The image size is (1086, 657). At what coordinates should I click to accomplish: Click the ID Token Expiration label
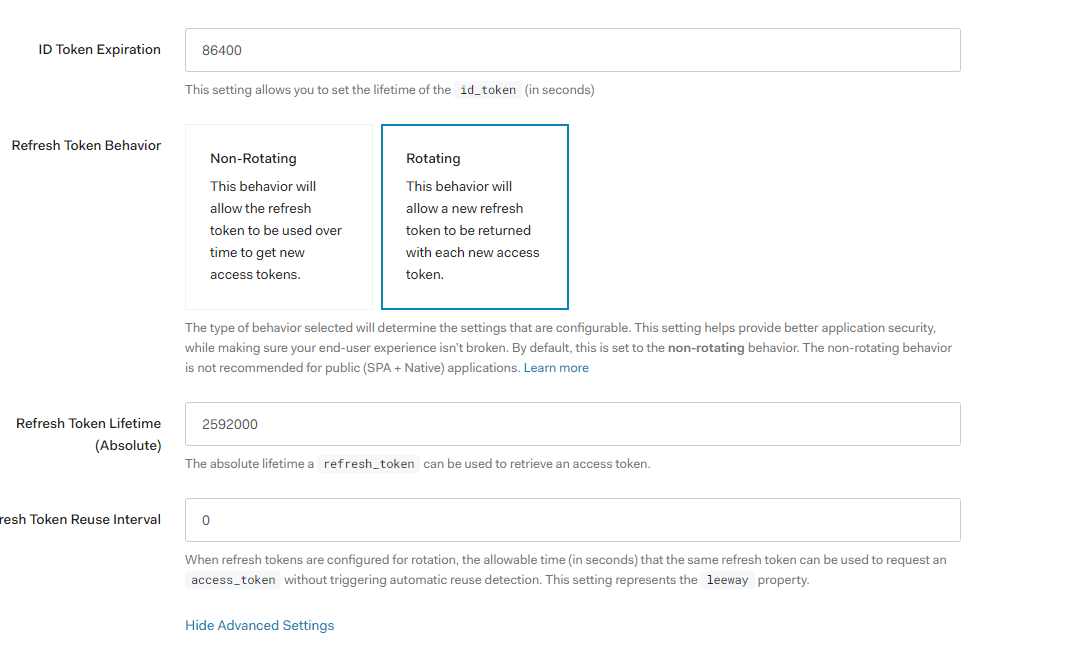[99, 49]
